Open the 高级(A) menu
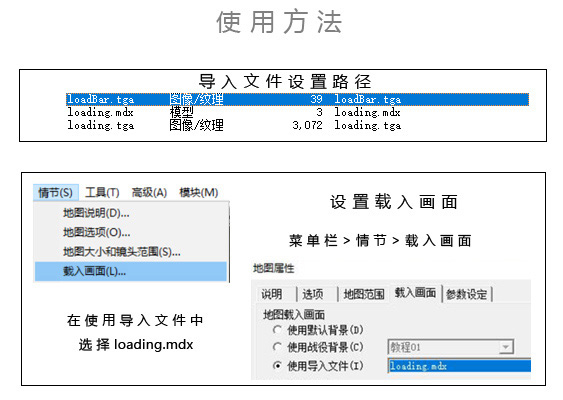The width and height of the screenshot is (563, 400). pos(149,193)
